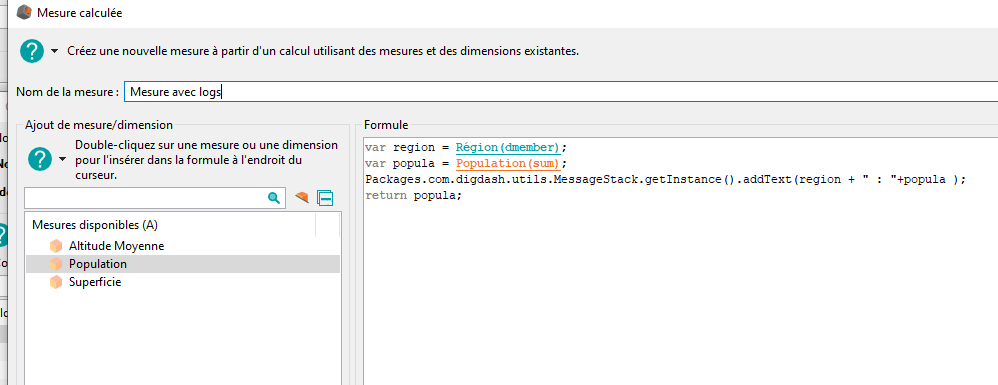Open the teal help icon beside 'Créez une nouvelle mesure'
Screen dimensions: 998x385
(32, 51)
